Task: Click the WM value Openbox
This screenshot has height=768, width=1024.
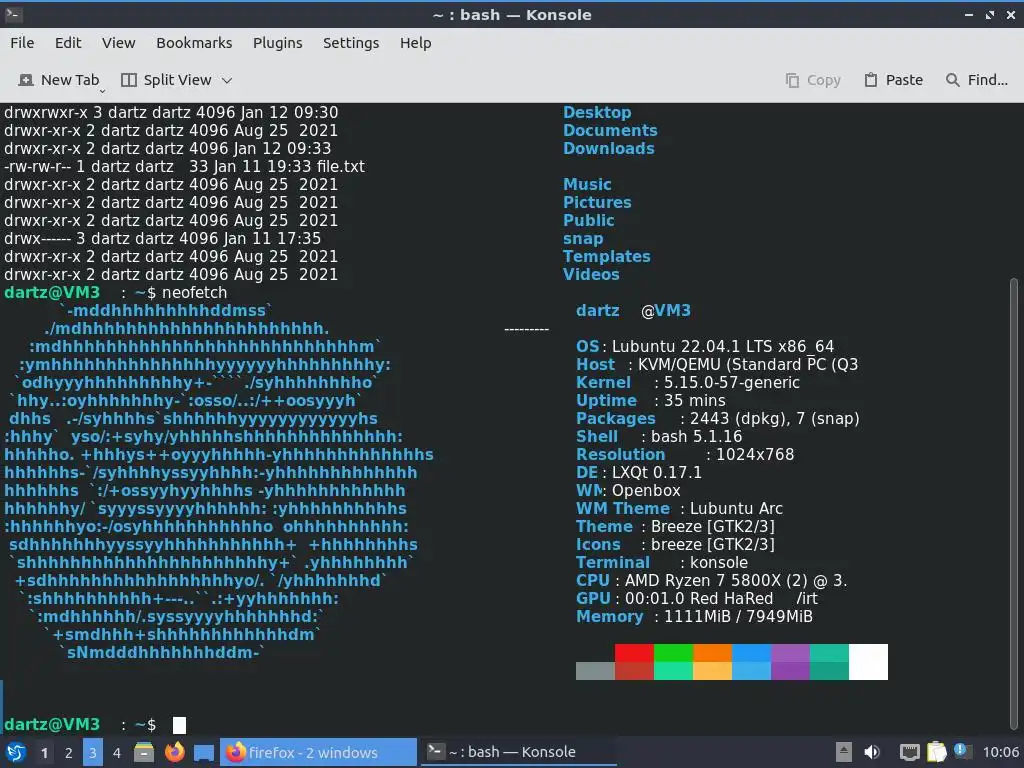Action: (x=646, y=490)
